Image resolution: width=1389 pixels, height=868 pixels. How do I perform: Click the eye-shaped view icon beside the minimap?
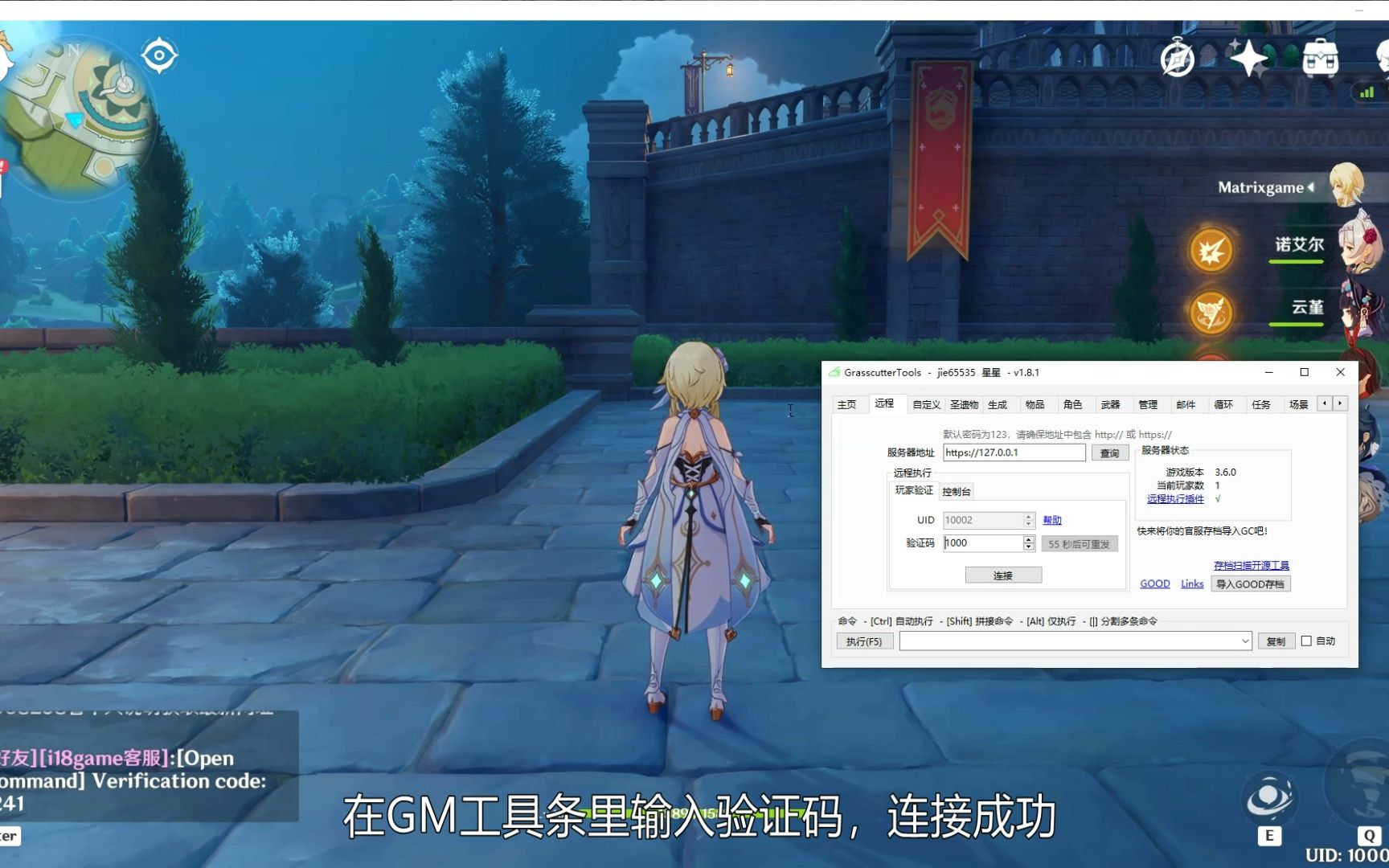[x=159, y=55]
